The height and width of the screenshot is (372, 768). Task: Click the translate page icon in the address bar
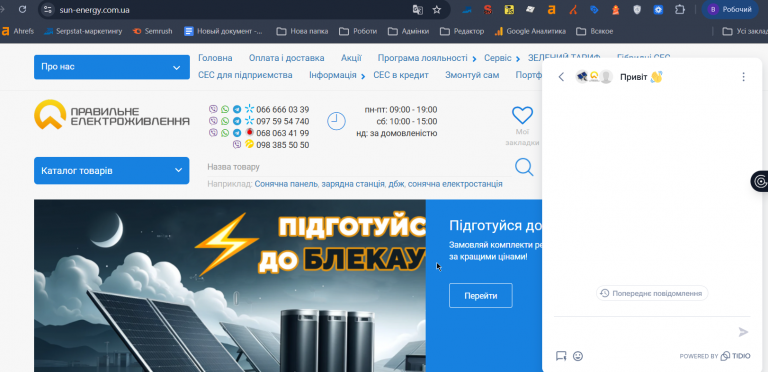coord(417,9)
